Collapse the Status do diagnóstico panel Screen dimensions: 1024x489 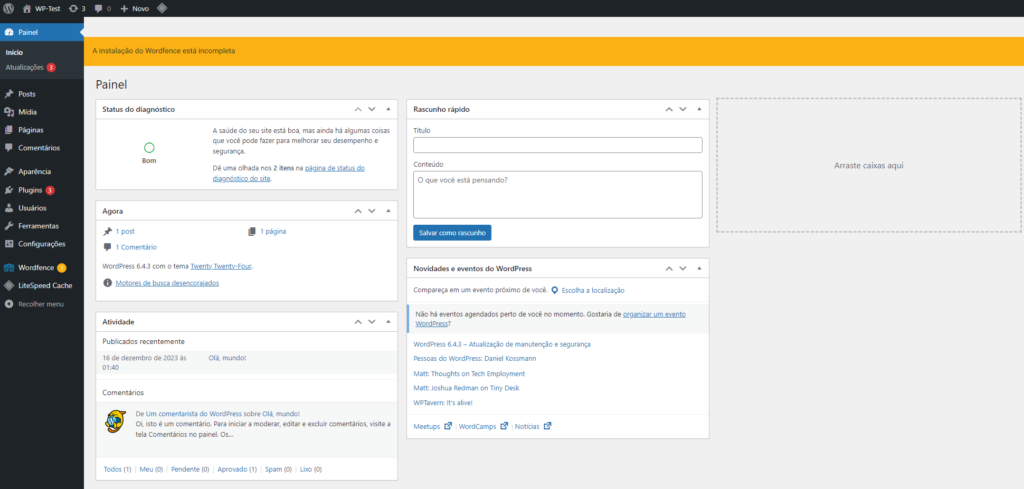click(x=387, y=108)
